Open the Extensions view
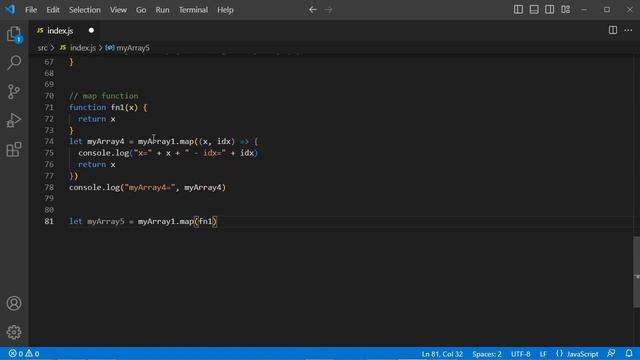Image resolution: width=640 pixels, height=360 pixels. click(x=14, y=149)
